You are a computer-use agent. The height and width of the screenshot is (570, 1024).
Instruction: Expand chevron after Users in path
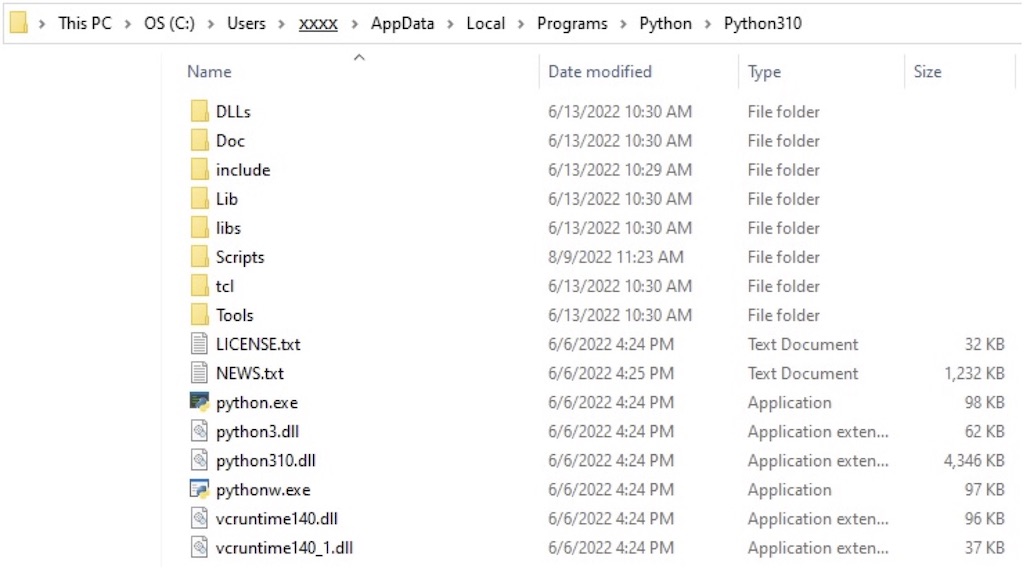point(282,24)
